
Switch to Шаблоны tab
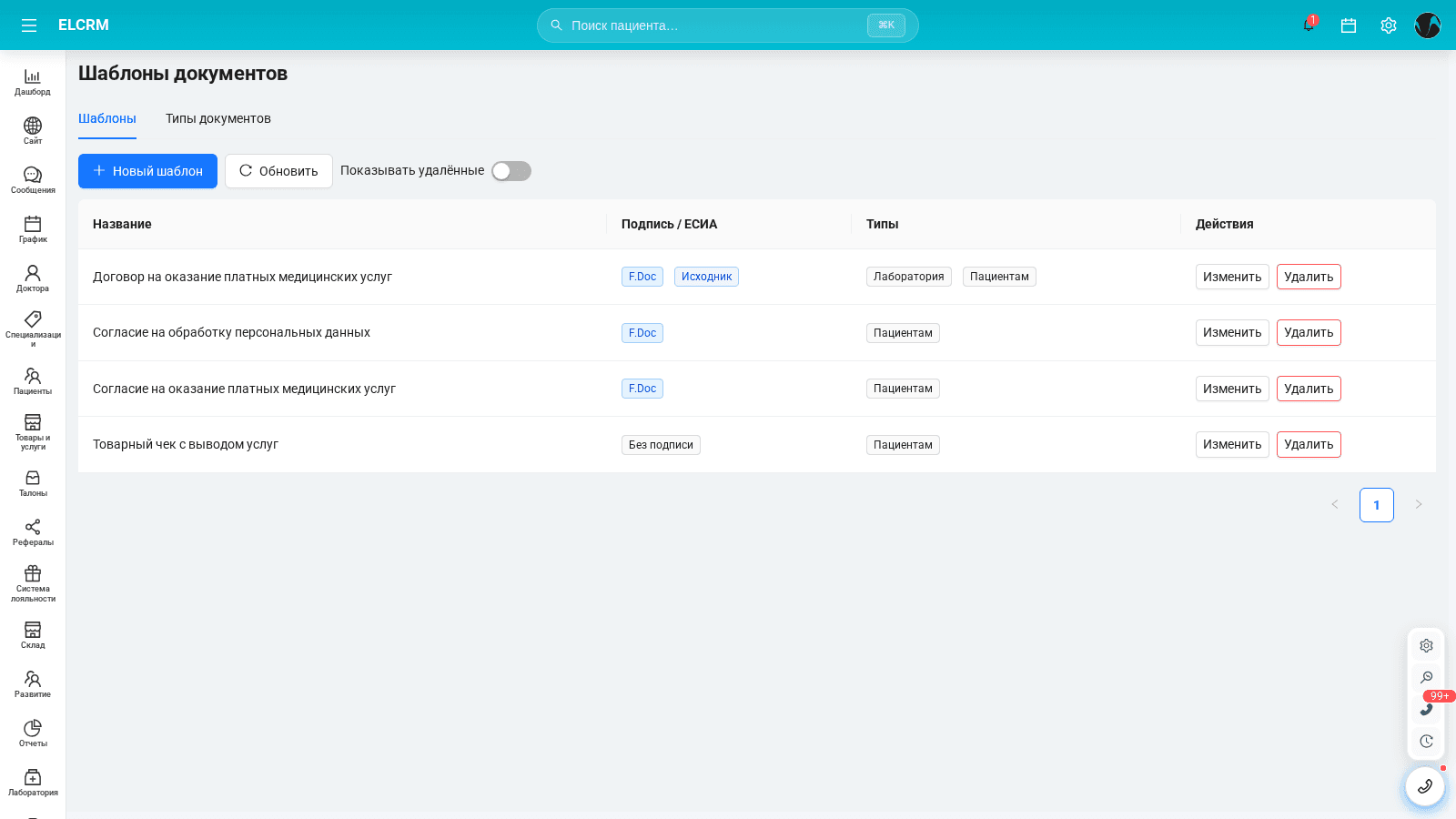(x=107, y=118)
